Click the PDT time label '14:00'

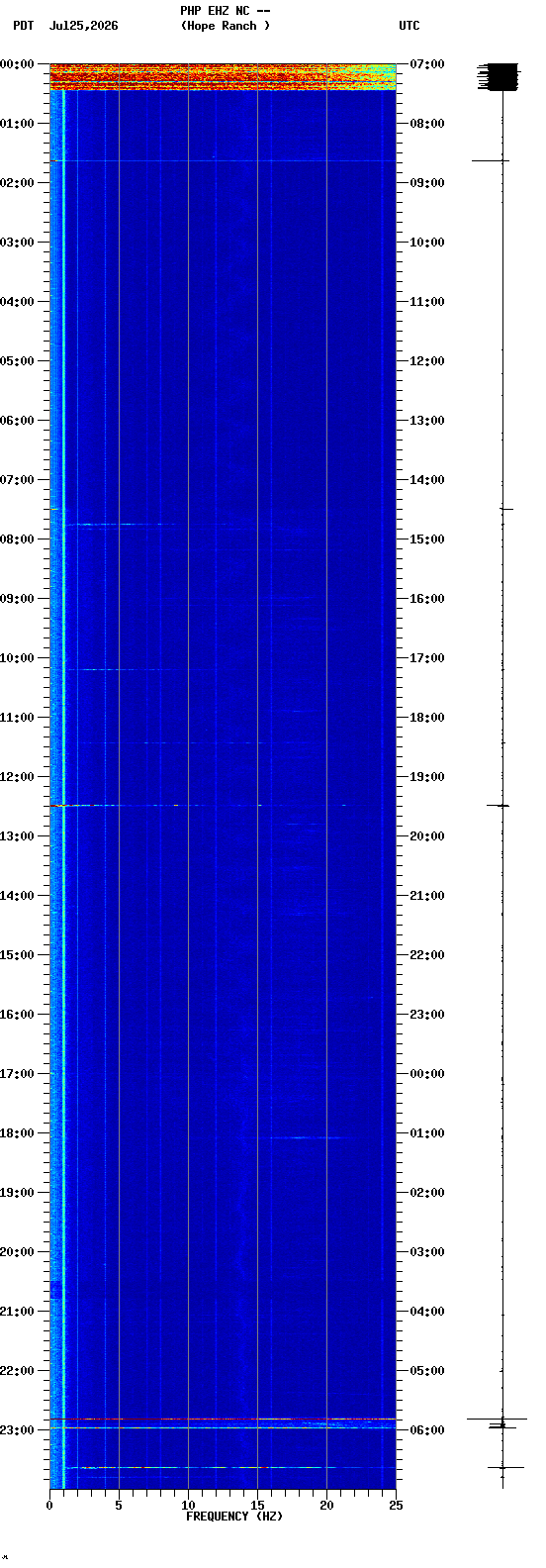17,896
